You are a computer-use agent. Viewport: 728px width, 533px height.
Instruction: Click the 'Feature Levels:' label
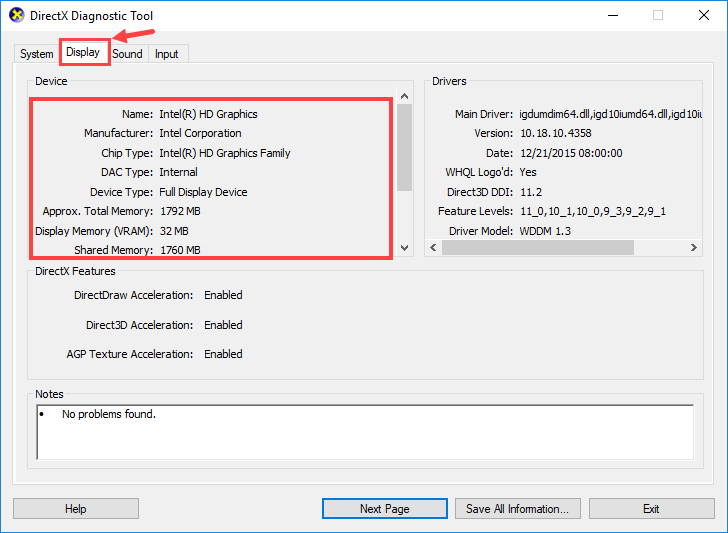tap(475, 211)
